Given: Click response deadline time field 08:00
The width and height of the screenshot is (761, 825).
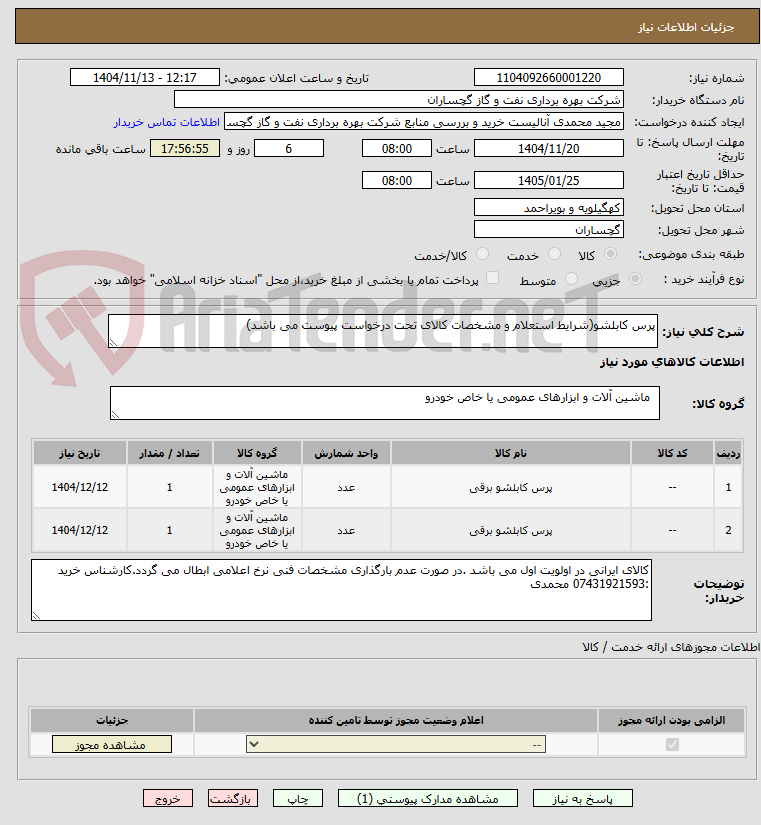Looking at the screenshot, I should tap(397, 148).
